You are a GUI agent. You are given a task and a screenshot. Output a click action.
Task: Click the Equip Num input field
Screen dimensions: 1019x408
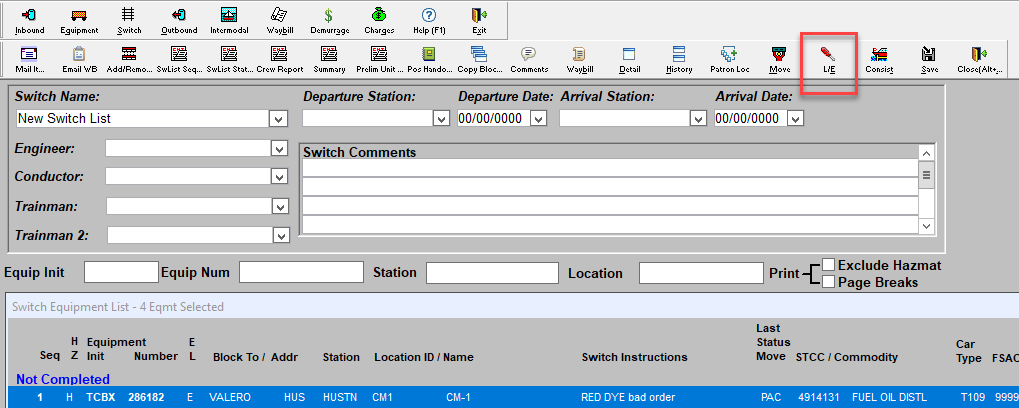[301, 272]
